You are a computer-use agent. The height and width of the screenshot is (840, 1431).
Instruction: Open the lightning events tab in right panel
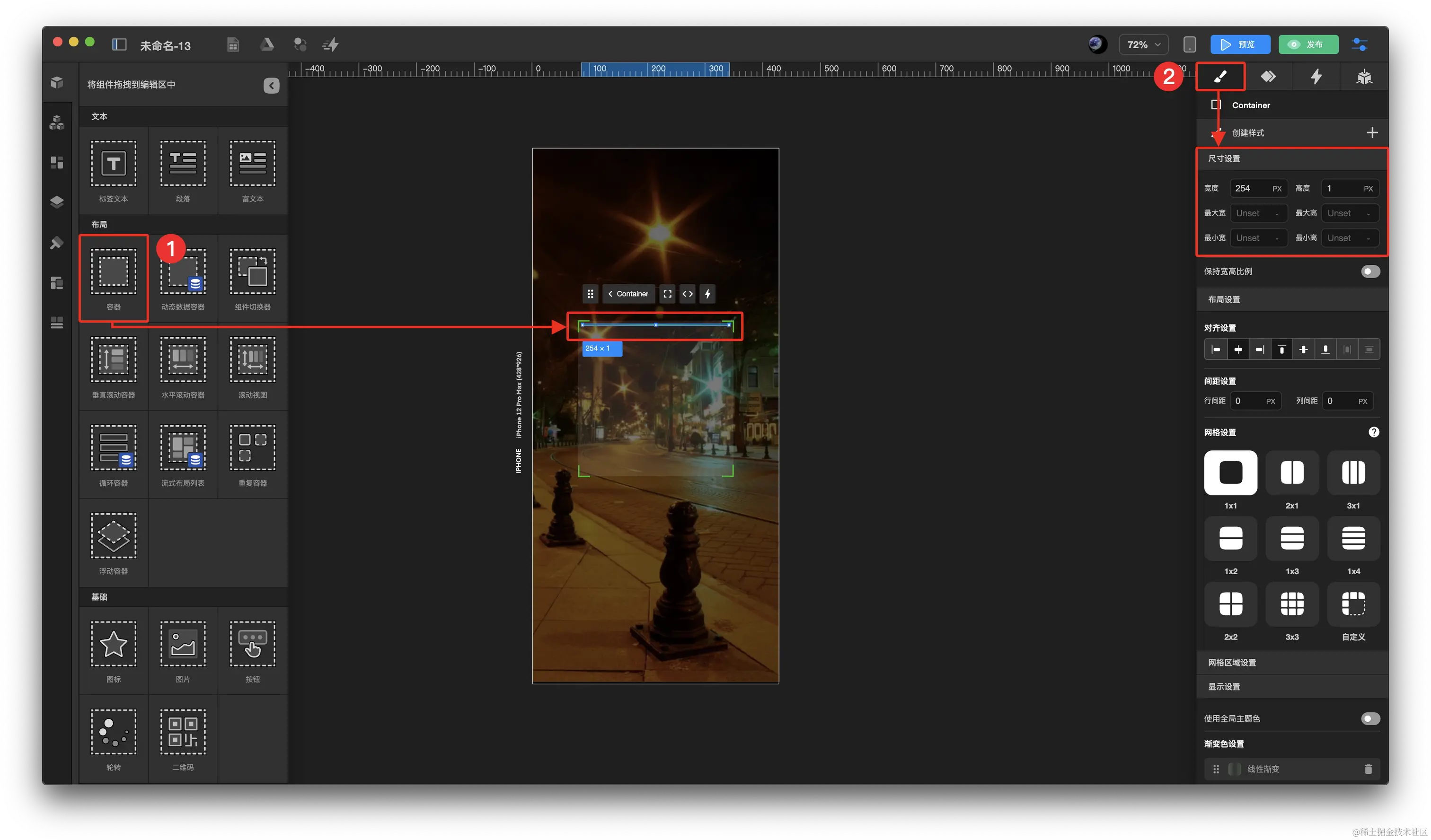(x=1316, y=77)
